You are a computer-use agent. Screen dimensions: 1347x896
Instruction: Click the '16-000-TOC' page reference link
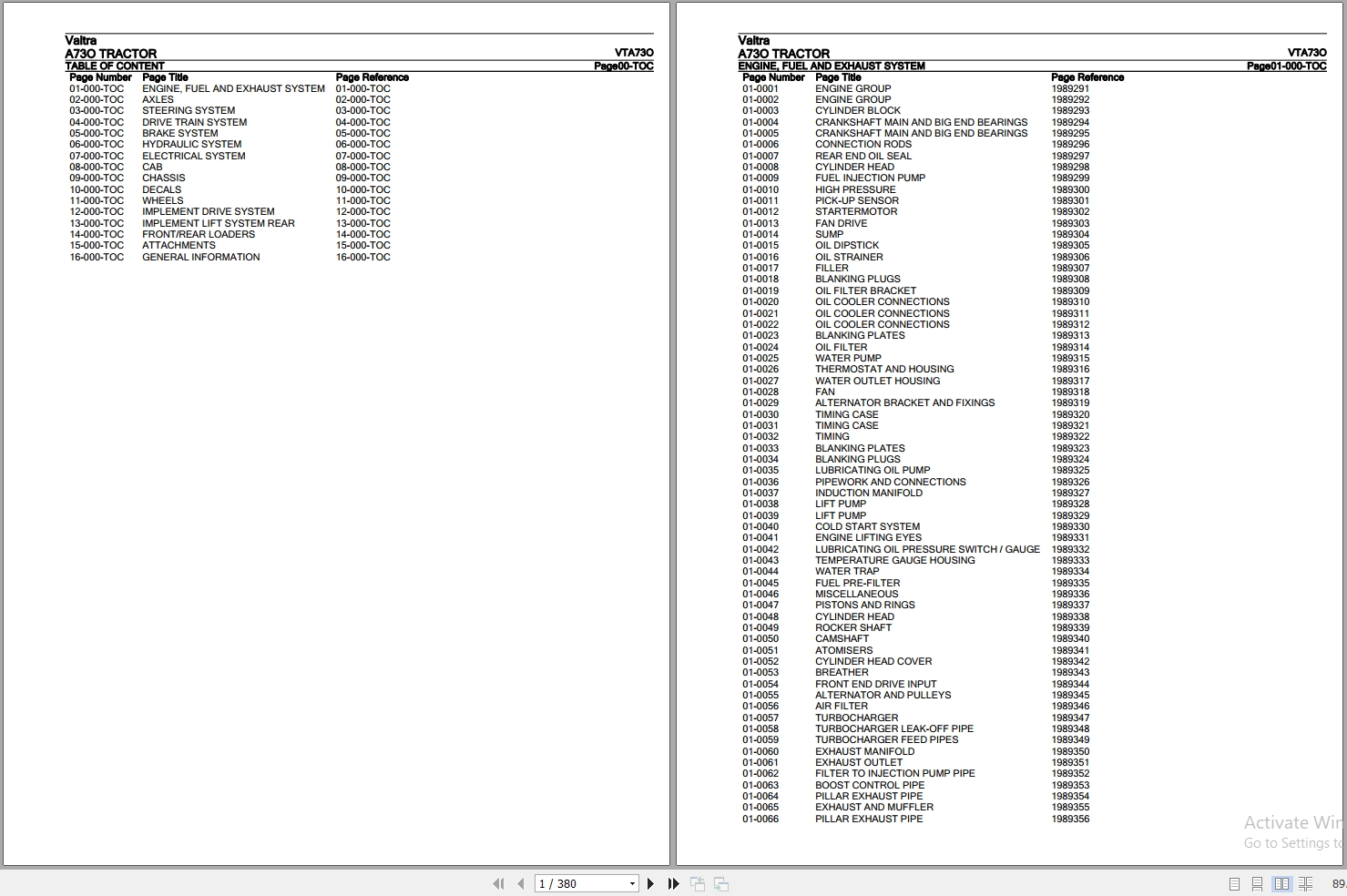[x=362, y=257]
